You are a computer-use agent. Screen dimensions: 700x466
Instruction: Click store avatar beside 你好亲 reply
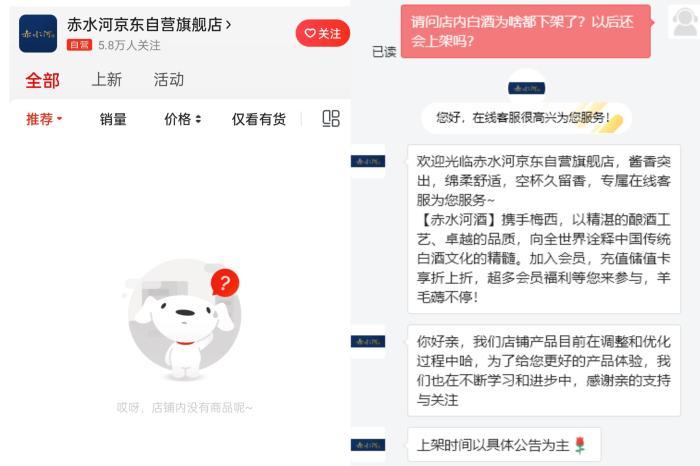coord(368,342)
